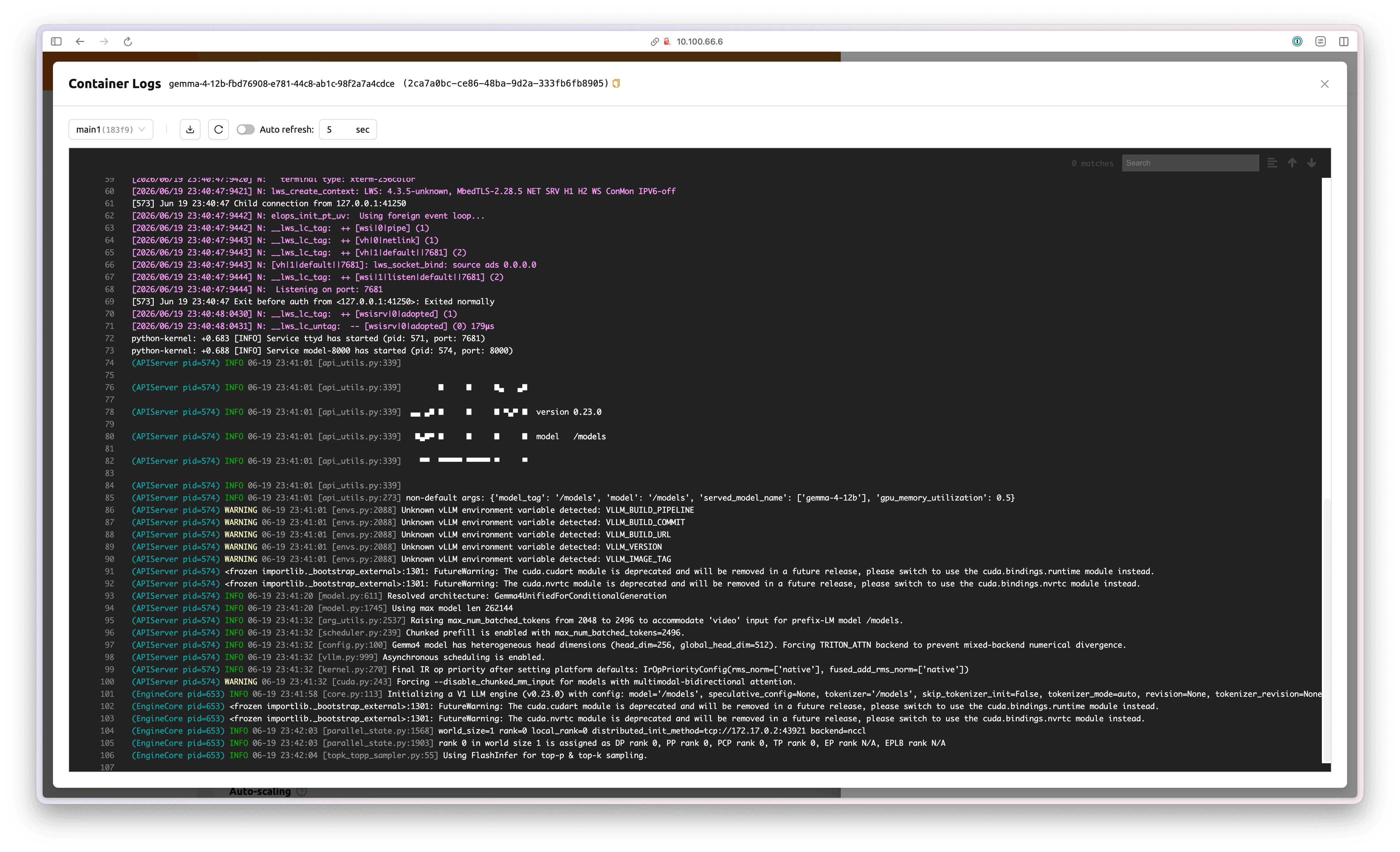Click 'Exited normally' log line 69
This screenshot has height=852, width=1400.
click(x=313, y=302)
